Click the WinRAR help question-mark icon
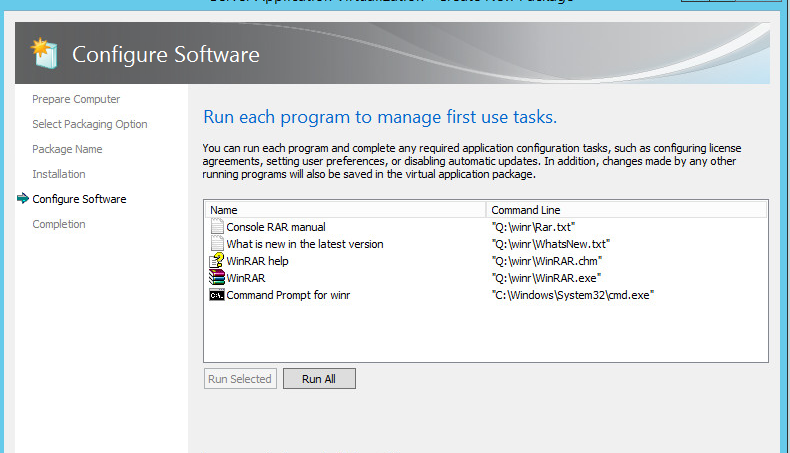The width and height of the screenshot is (790, 453). click(x=217, y=261)
